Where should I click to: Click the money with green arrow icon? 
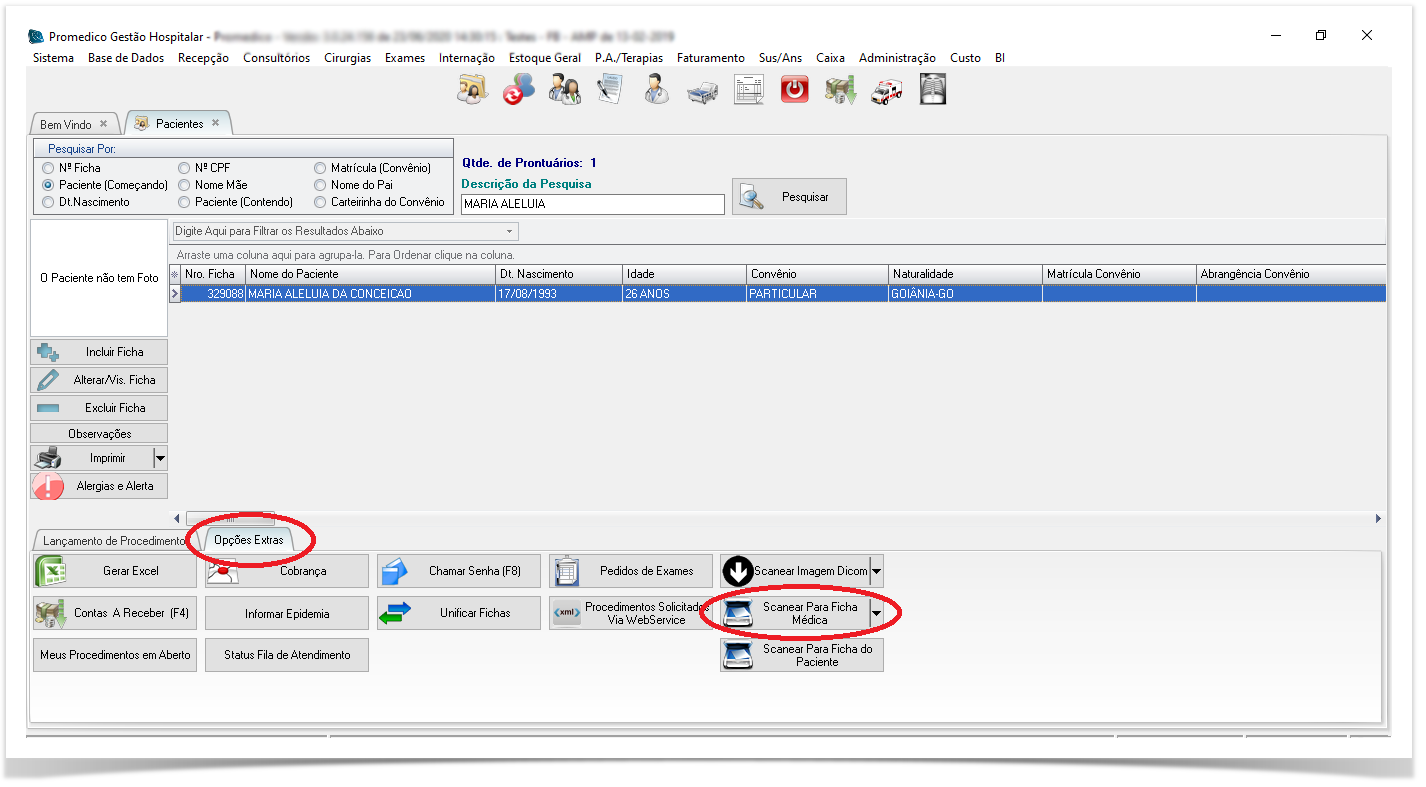(x=840, y=90)
